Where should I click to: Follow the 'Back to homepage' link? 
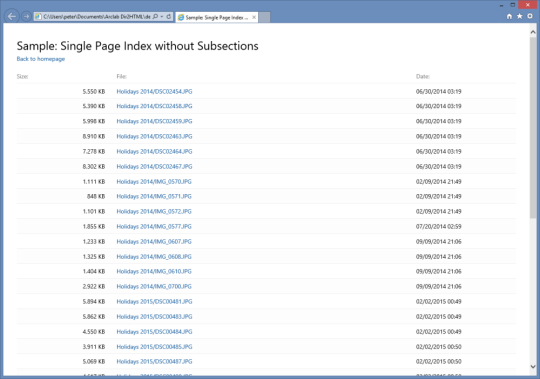[x=41, y=59]
